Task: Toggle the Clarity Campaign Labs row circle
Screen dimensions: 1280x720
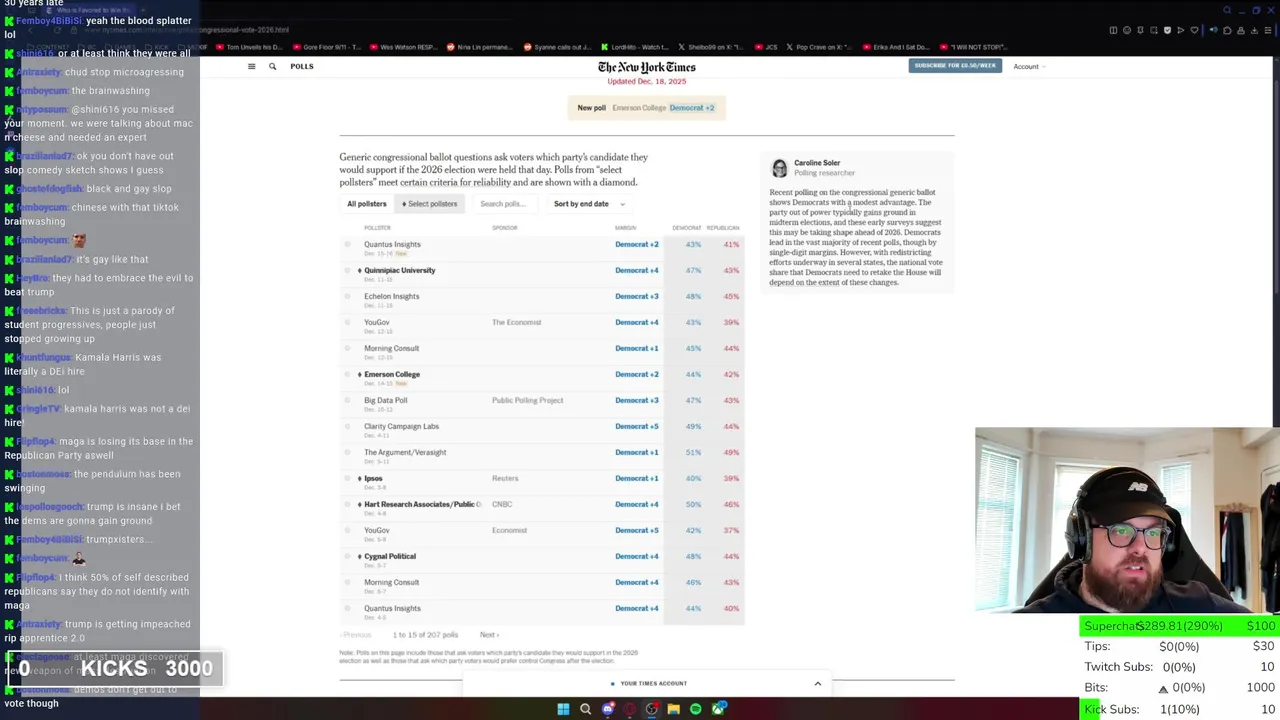Action: [x=348, y=426]
